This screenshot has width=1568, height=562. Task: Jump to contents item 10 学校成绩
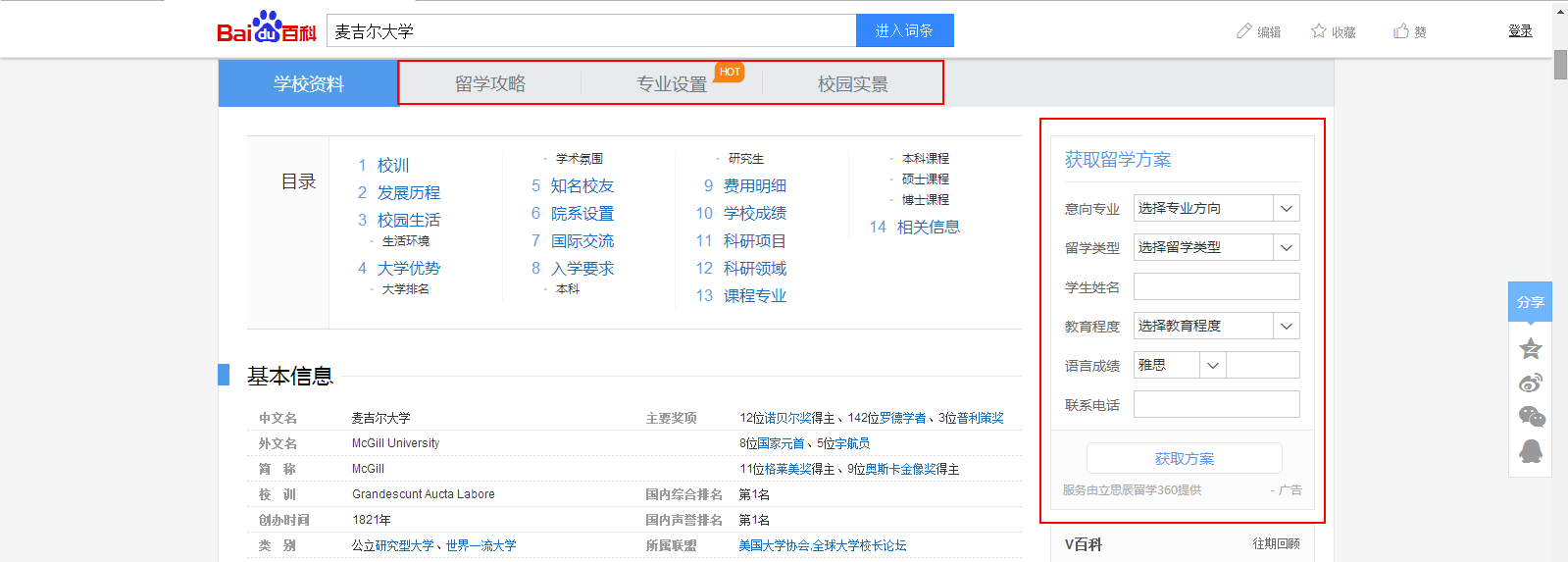point(755,213)
